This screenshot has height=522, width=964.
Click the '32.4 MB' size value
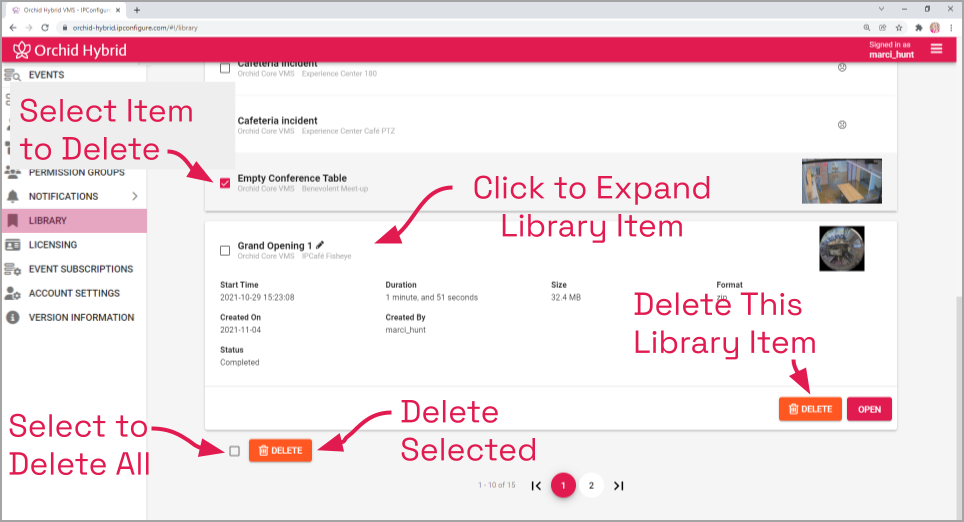coord(566,297)
